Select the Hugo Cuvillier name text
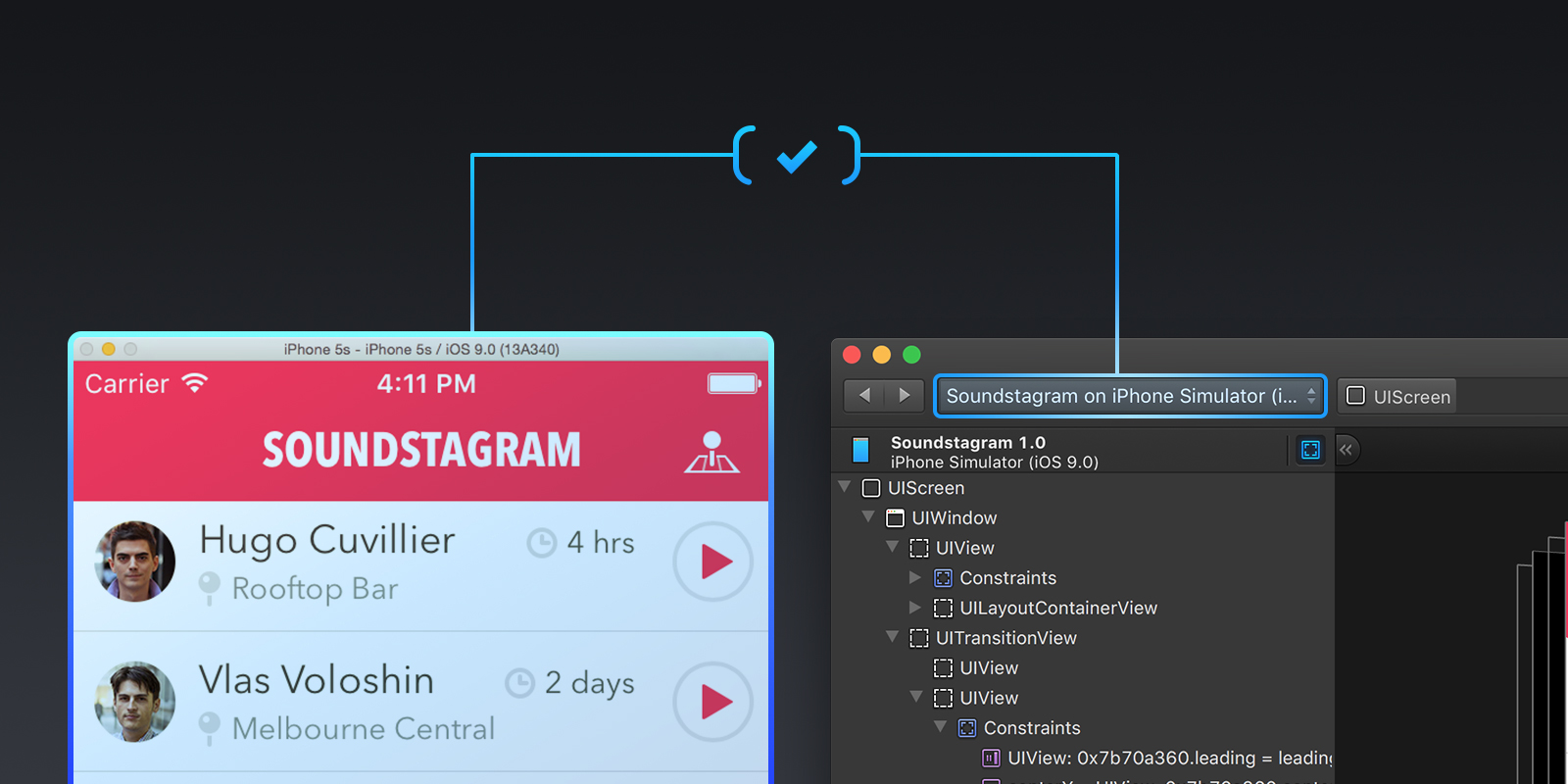This screenshot has height=784, width=1568. (x=327, y=541)
